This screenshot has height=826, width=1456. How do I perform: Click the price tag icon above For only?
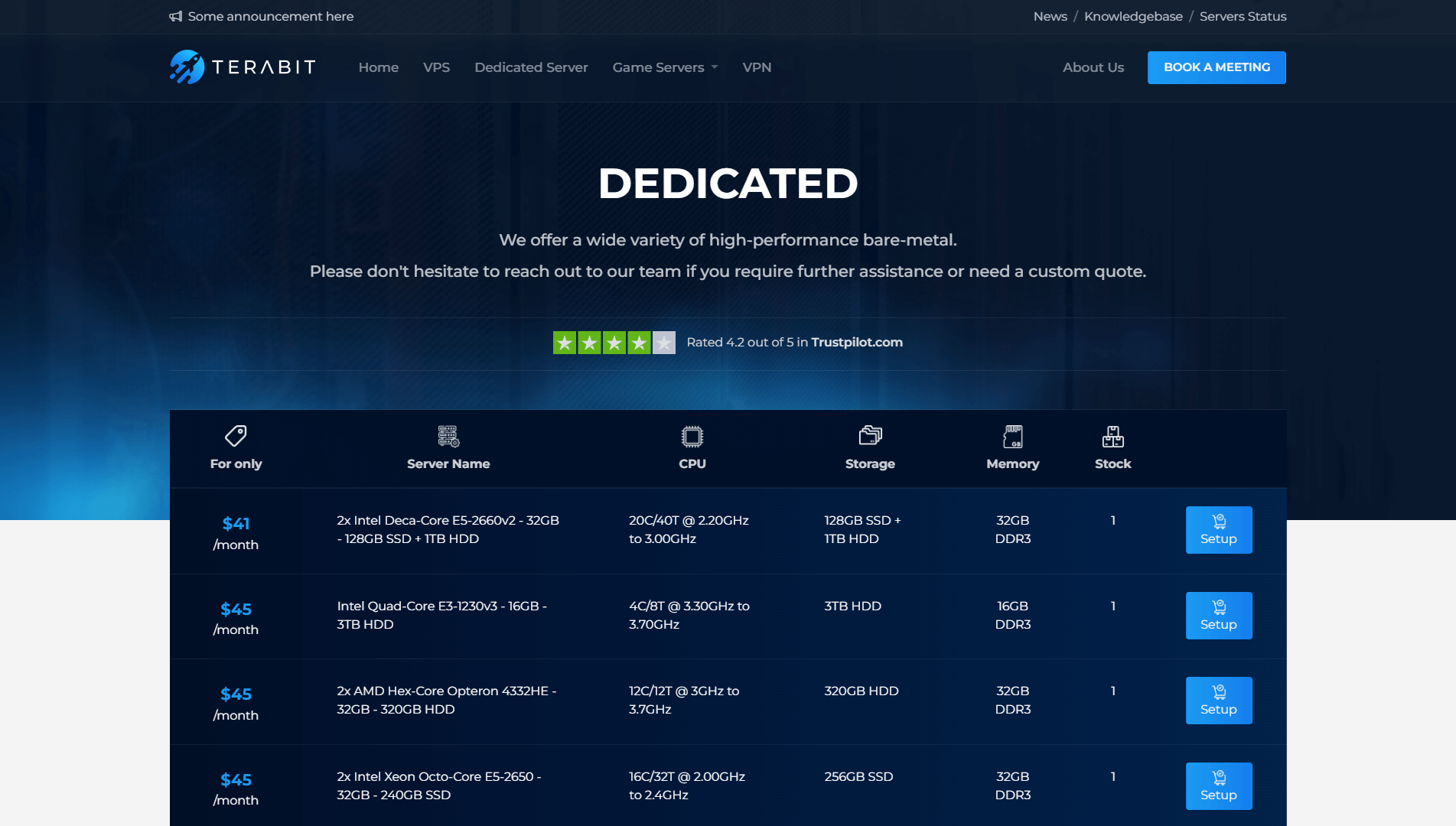click(x=236, y=436)
